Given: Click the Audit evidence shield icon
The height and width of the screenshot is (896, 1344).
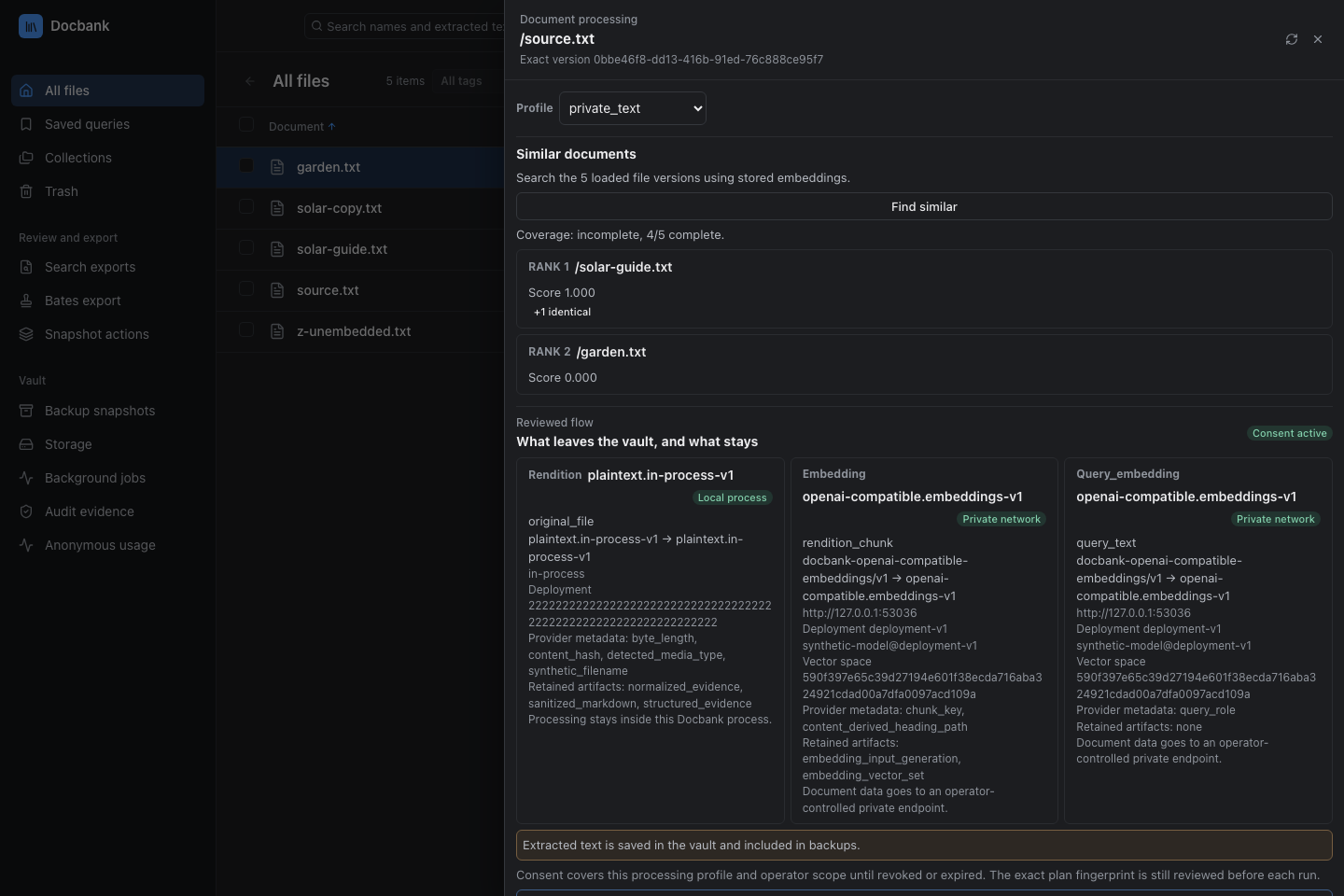Looking at the screenshot, I should [26, 511].
